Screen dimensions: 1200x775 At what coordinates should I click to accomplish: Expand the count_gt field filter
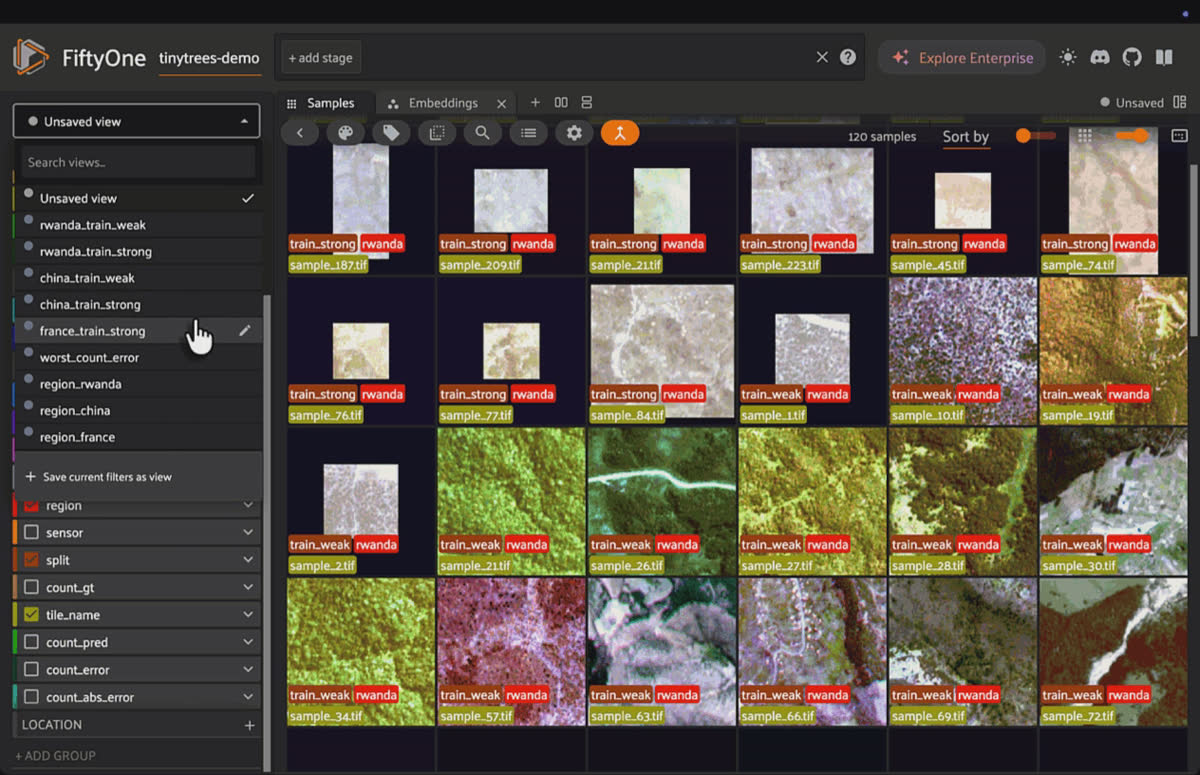pyautogui.click(x=248, y=588)
